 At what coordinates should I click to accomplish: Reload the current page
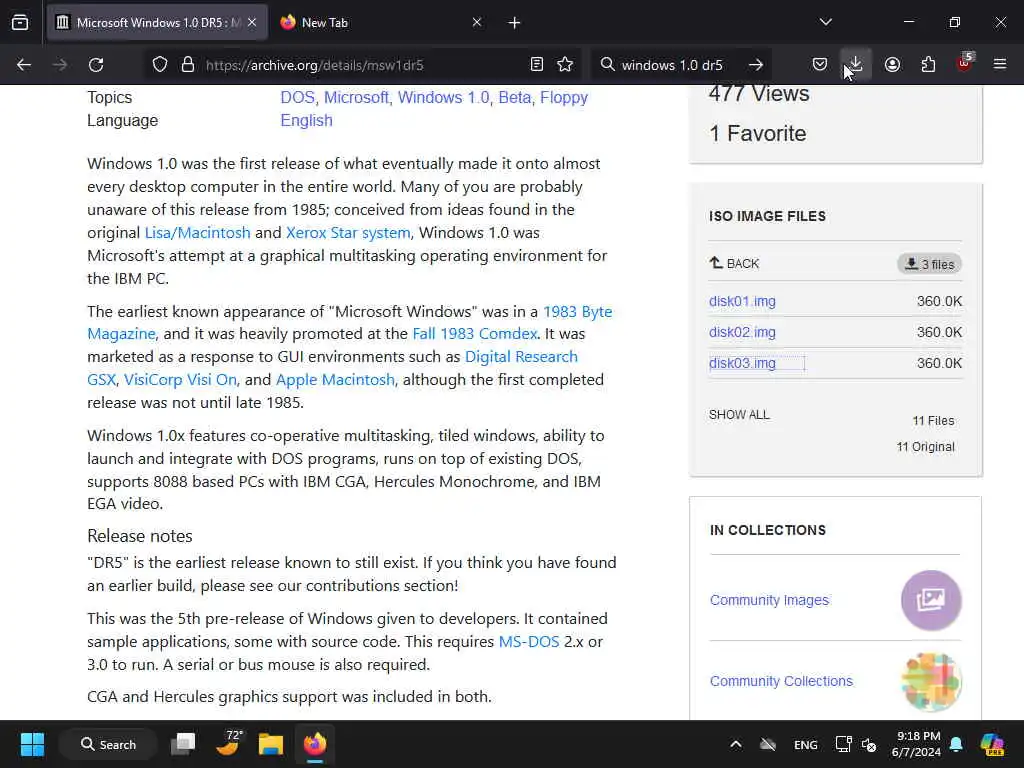[x=96, y=65]
